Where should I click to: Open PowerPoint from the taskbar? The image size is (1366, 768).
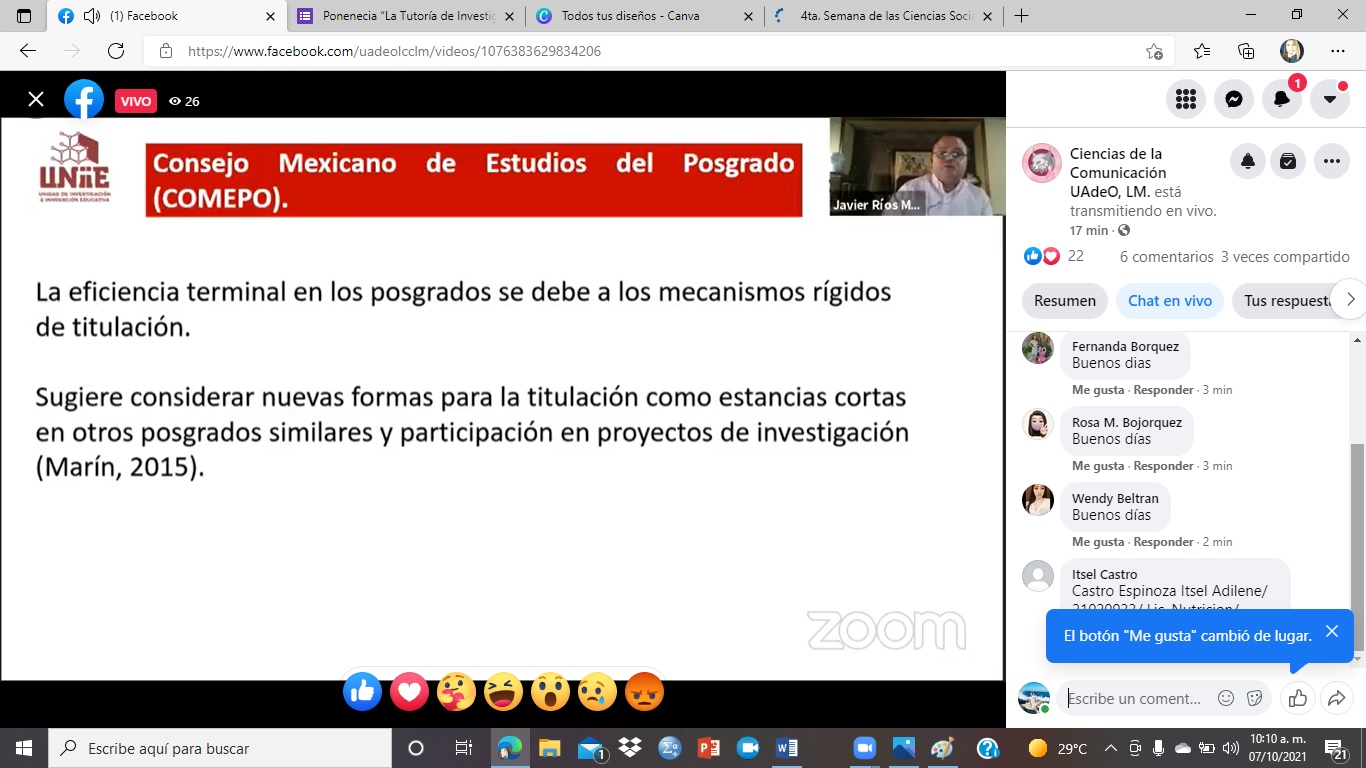point(709,748)
